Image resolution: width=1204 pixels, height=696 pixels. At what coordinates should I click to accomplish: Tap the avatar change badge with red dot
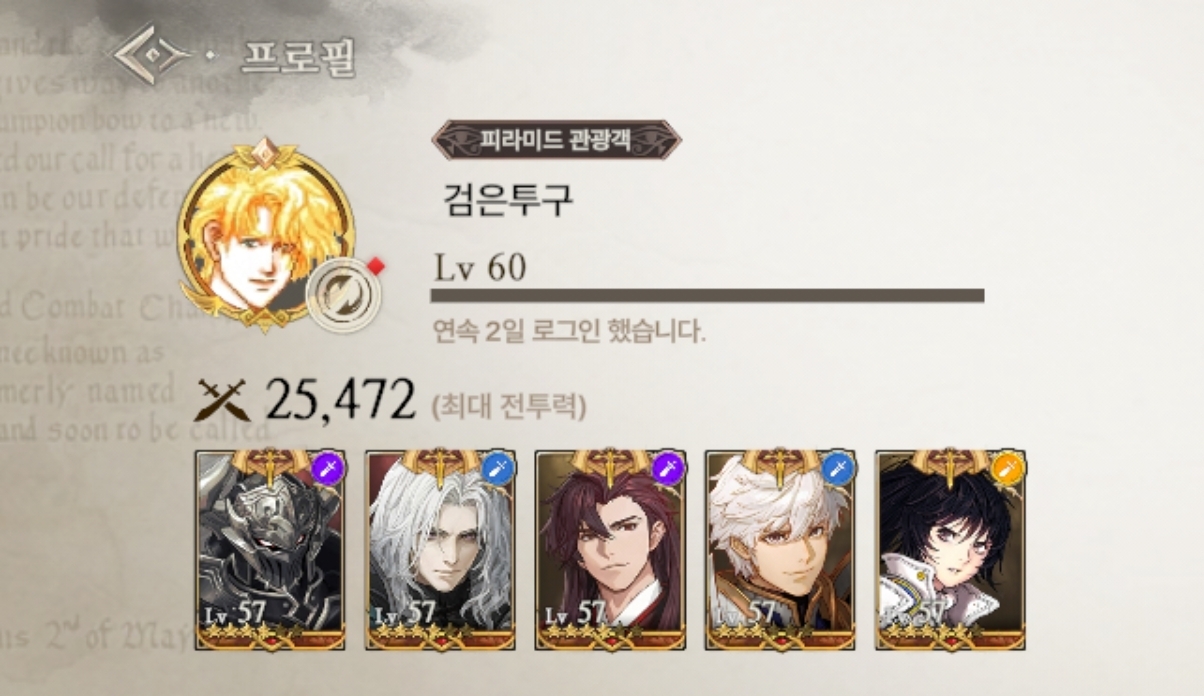345,297
